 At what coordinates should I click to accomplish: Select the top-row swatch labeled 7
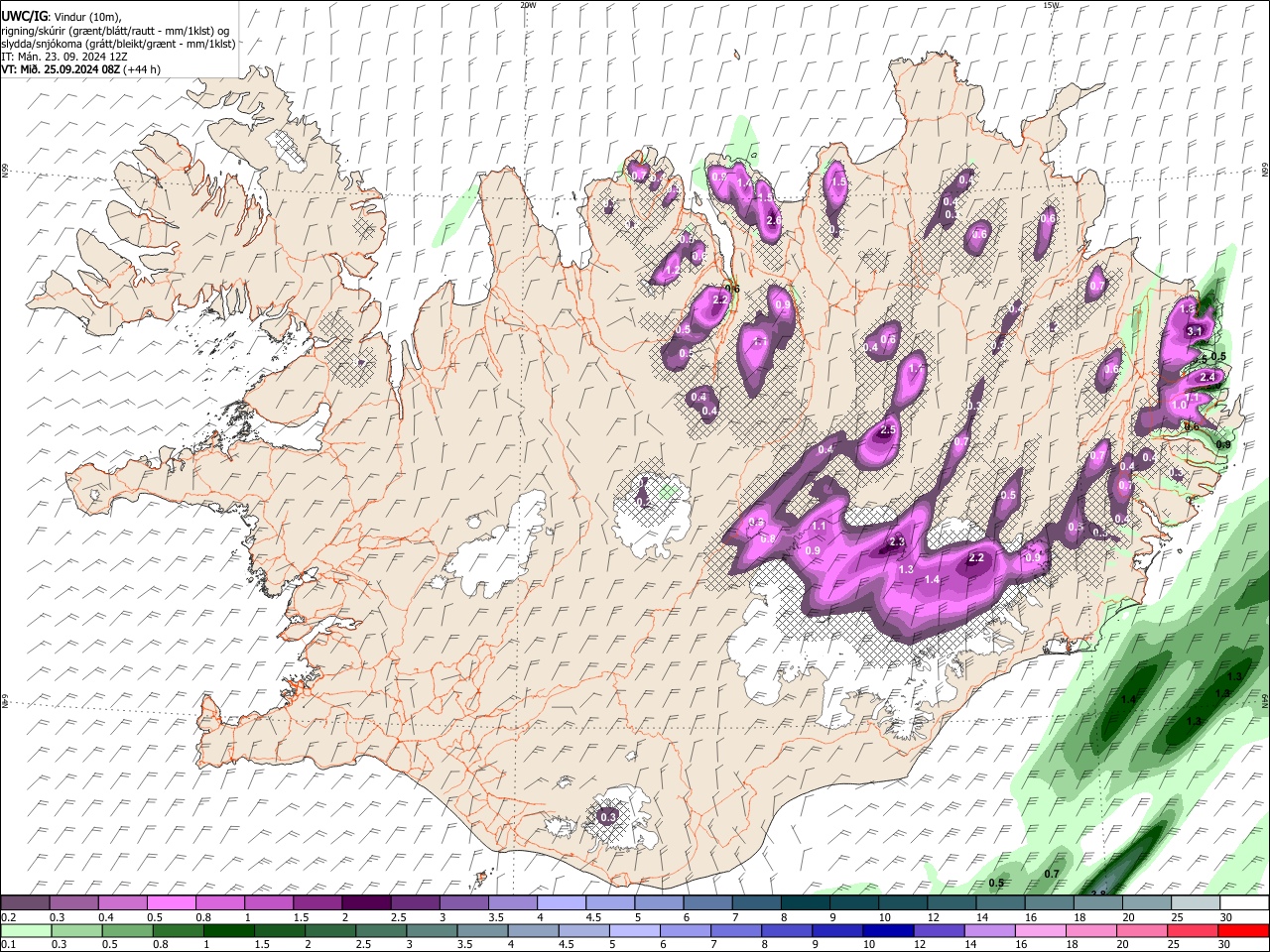pyautogui.click(x=756, y=902)
